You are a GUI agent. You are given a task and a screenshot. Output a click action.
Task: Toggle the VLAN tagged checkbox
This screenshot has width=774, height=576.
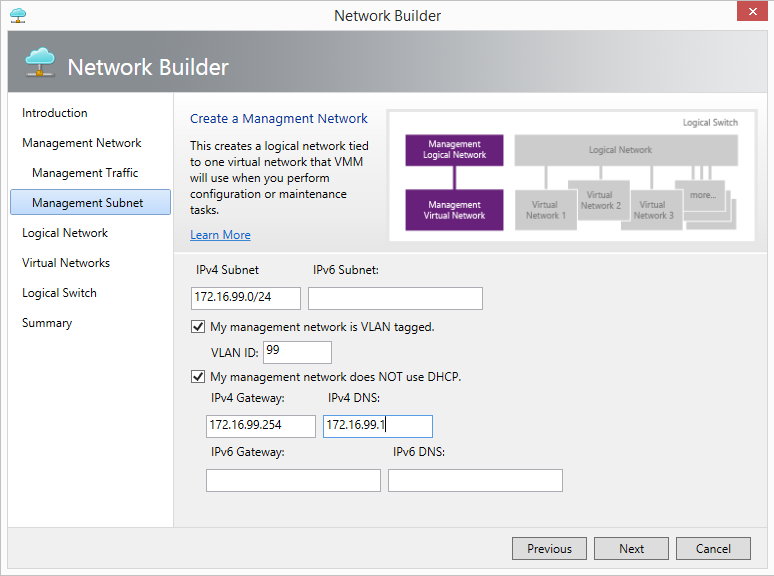(197, 327)
